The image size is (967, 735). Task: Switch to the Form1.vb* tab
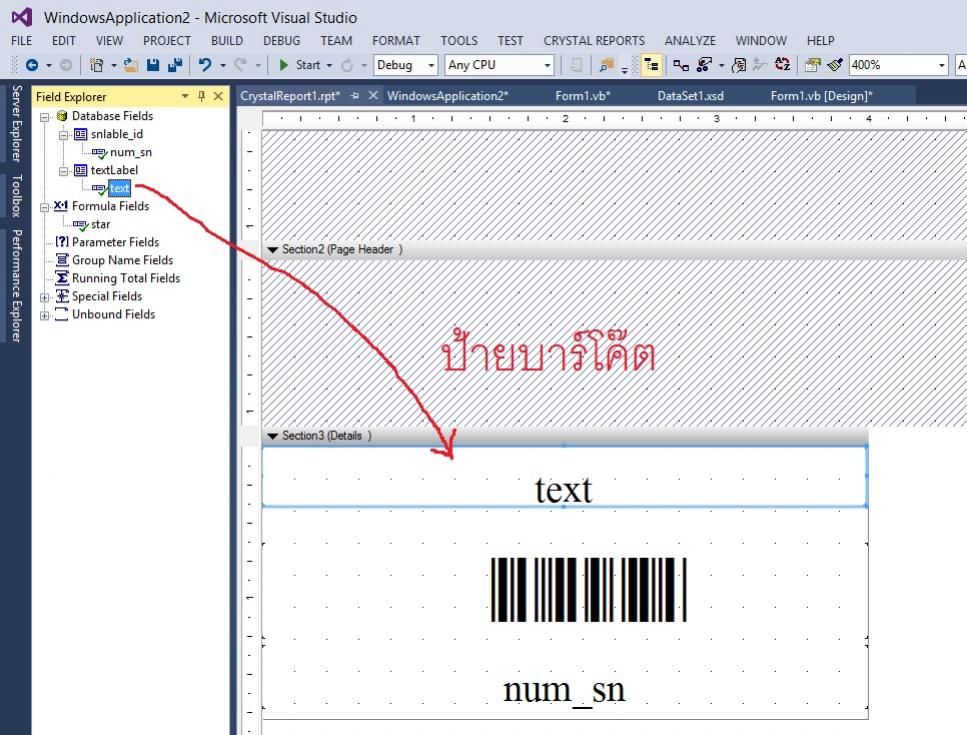[583, 96]
